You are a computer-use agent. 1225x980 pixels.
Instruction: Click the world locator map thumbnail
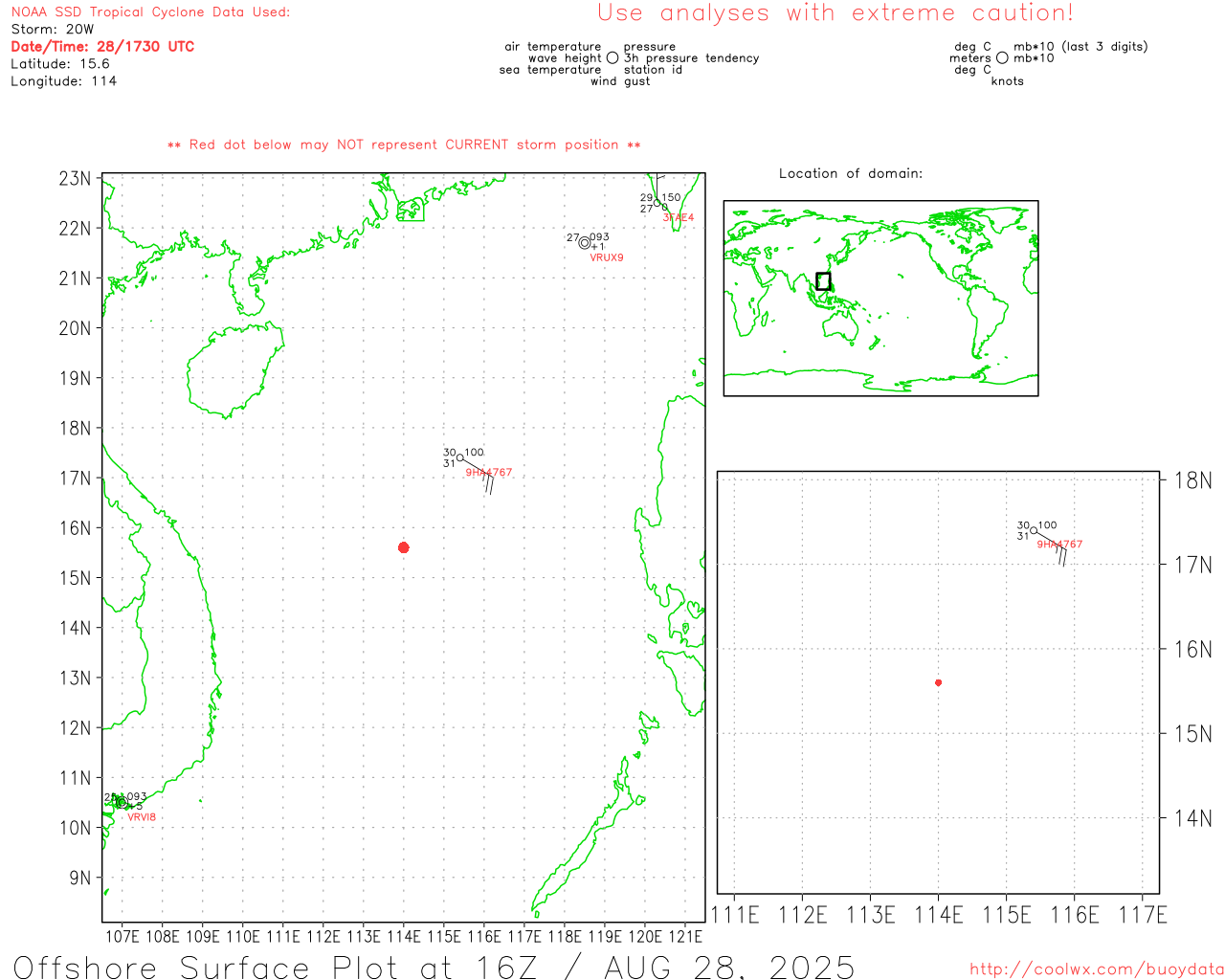point(880,299)
